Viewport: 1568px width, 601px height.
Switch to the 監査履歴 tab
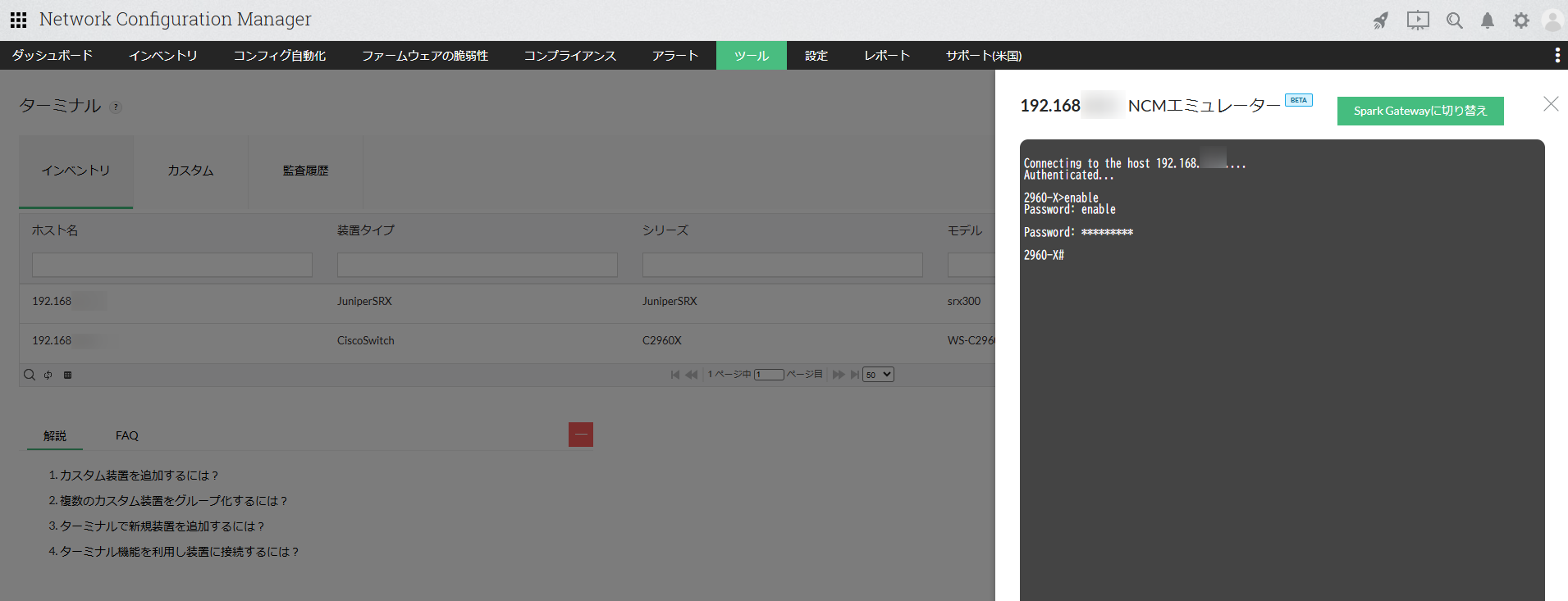pyautogui.click(x=305, y=171)
